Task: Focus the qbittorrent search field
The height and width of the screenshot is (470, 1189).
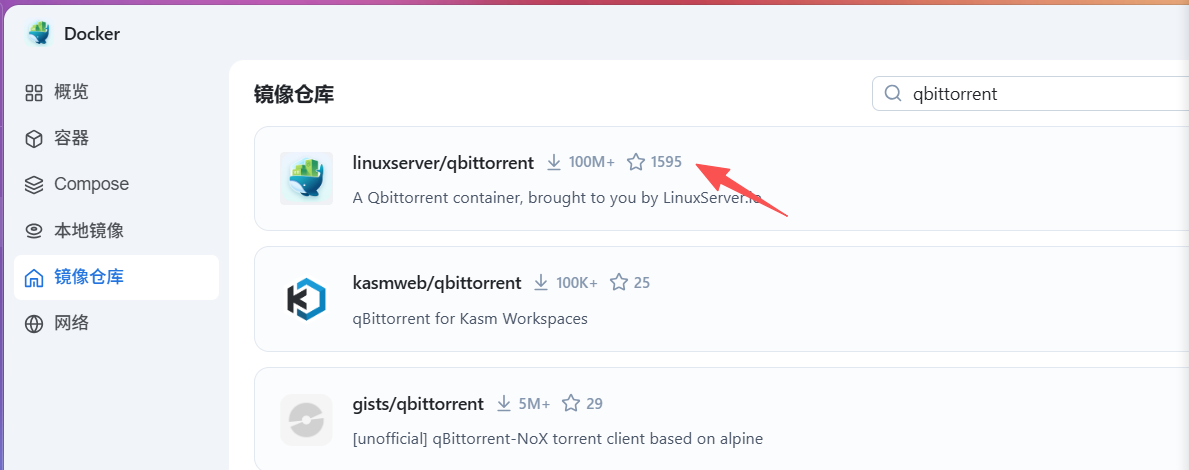Action: click(x=1040, y=94)
